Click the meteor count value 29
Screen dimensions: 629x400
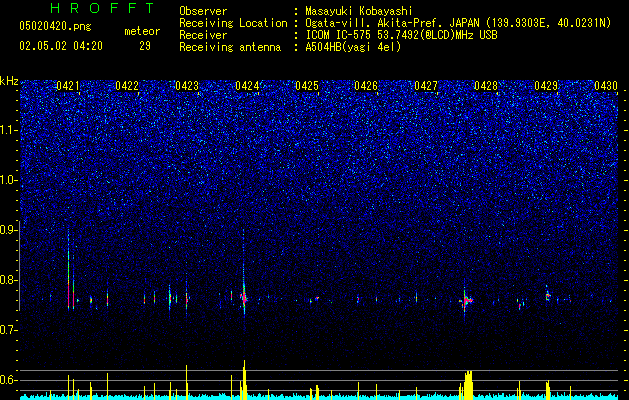click(145, 46)
